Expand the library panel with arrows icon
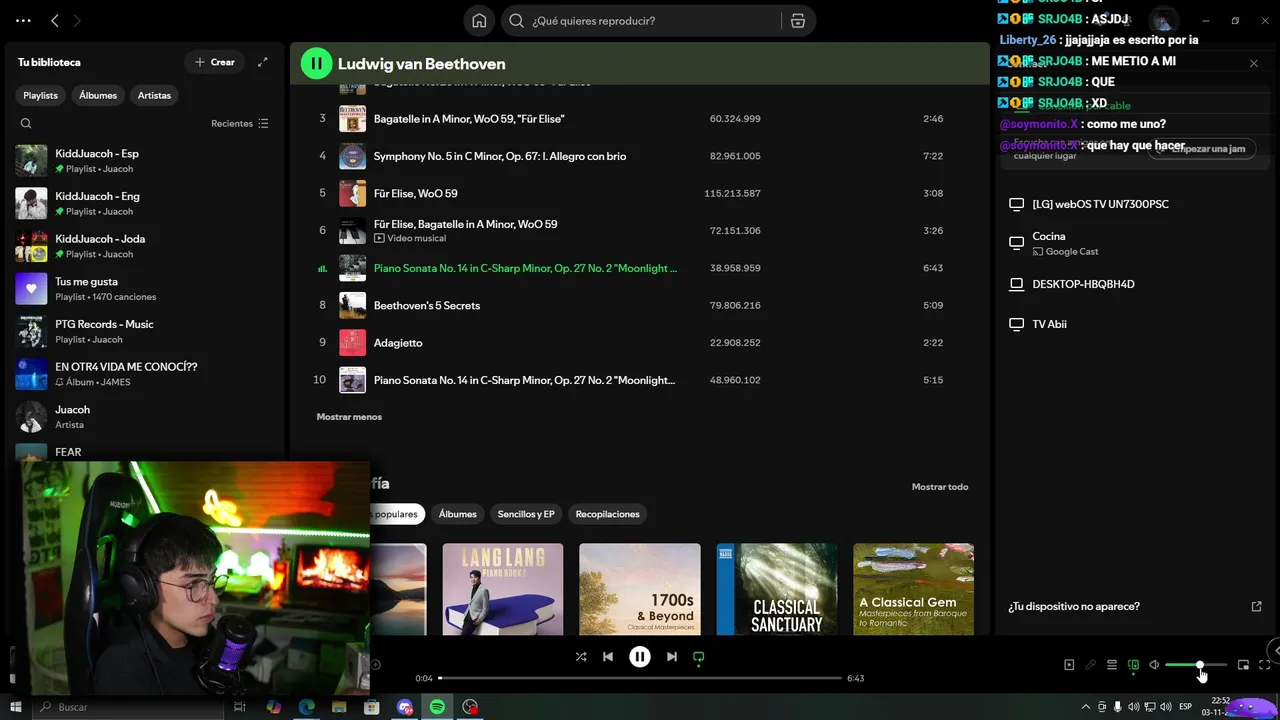 [x=263, y=62]
